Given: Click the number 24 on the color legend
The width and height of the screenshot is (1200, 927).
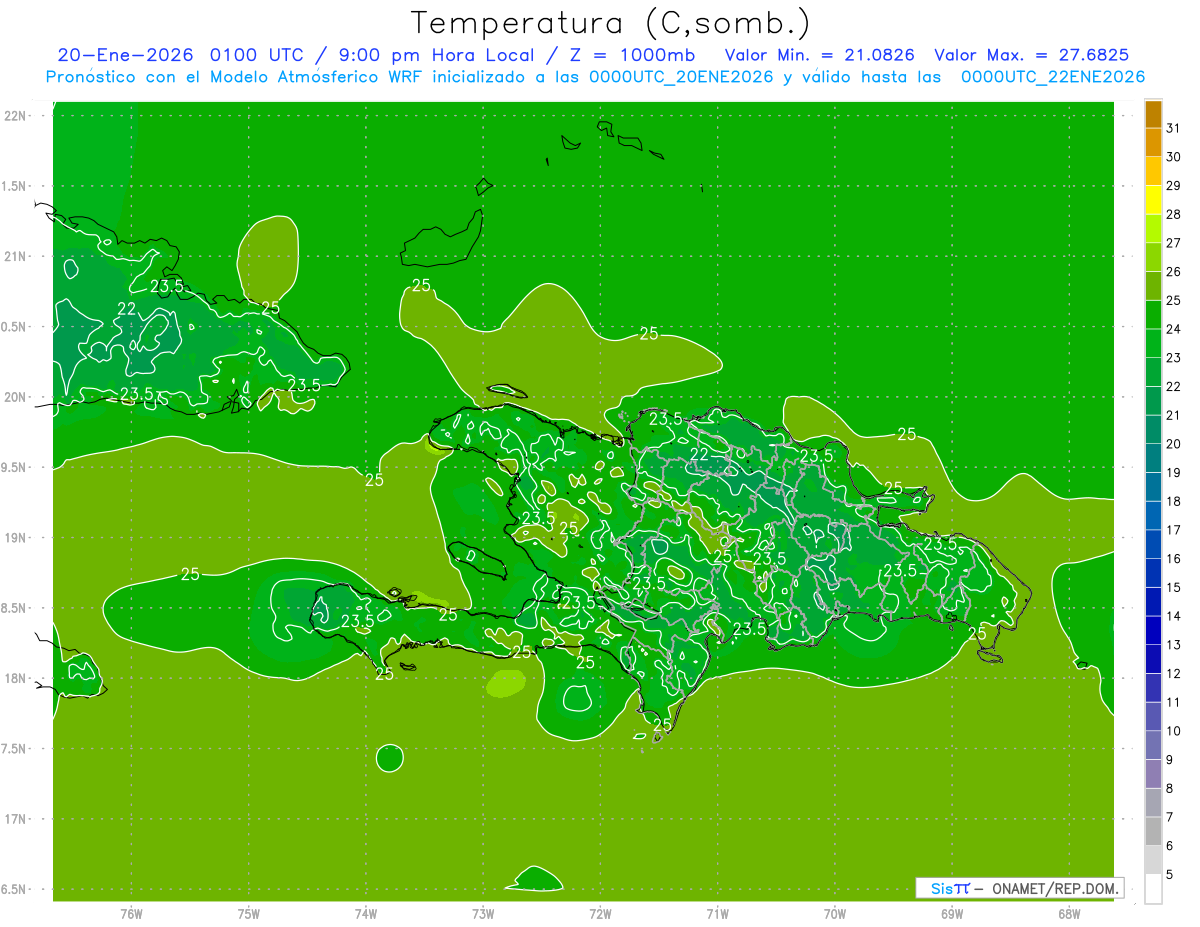Looking at the screenshot, I should (1173, 329).
